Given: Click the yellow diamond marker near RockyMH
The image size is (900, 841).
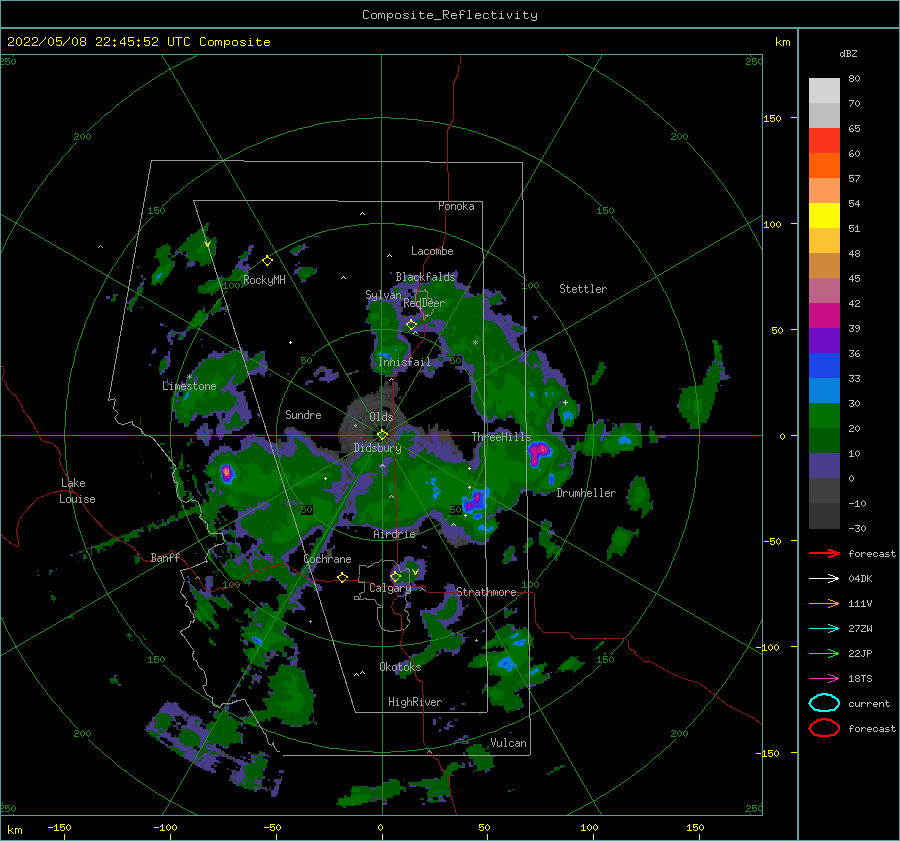Looking at the screenshot, I should [267, 261].
